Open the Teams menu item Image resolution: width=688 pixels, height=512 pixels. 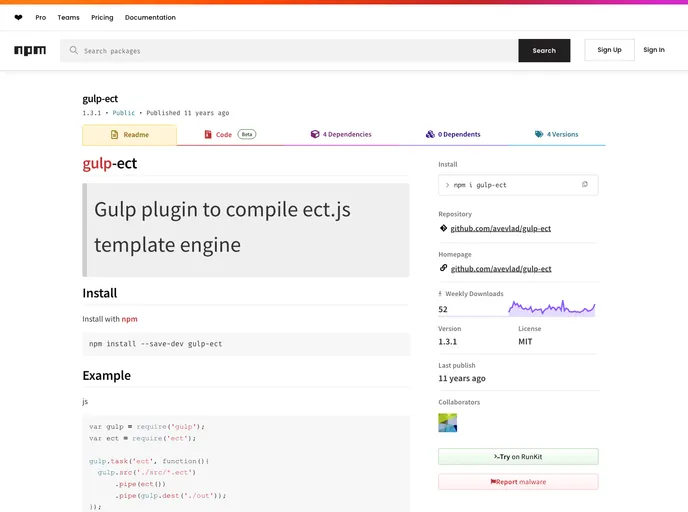tap(68, 18)
